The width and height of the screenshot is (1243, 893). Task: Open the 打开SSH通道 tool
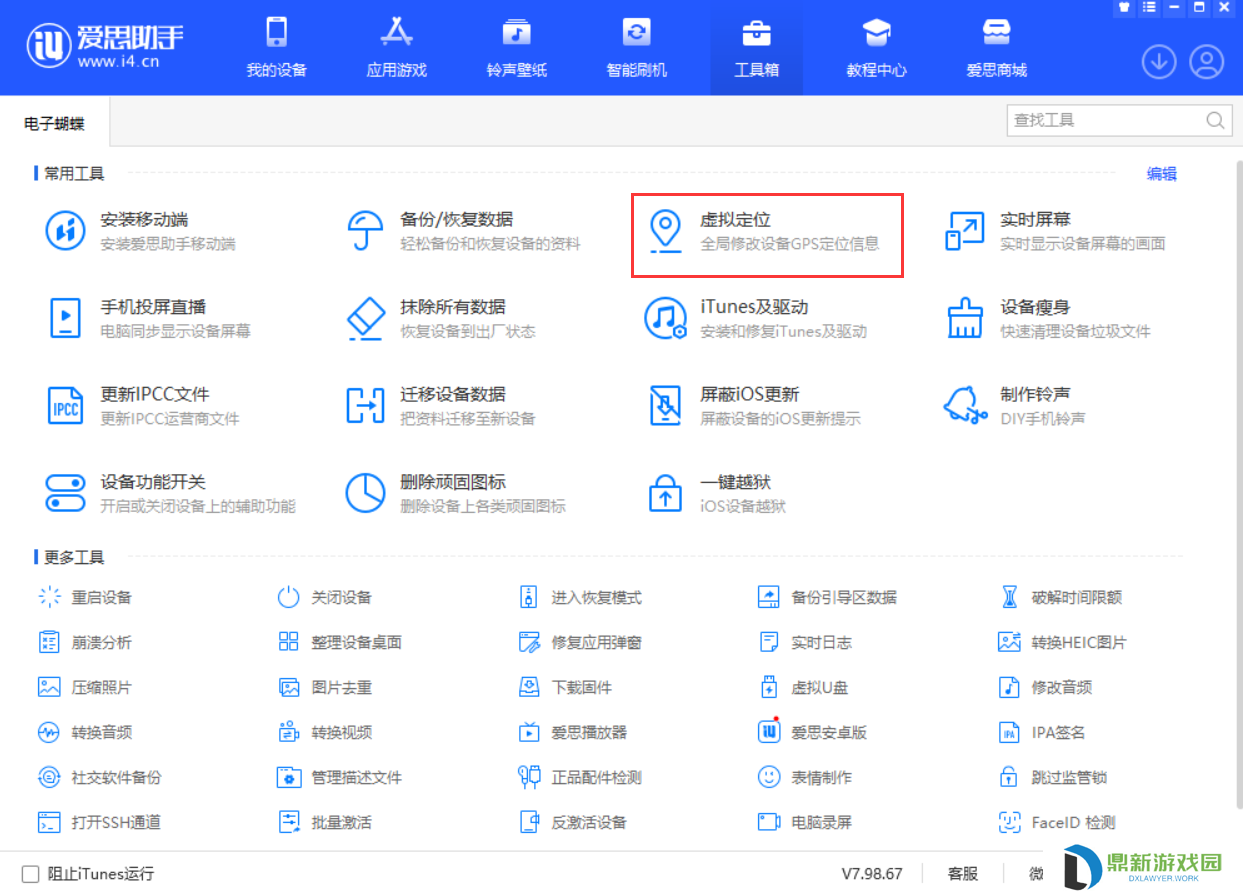(x=100, y=822)
